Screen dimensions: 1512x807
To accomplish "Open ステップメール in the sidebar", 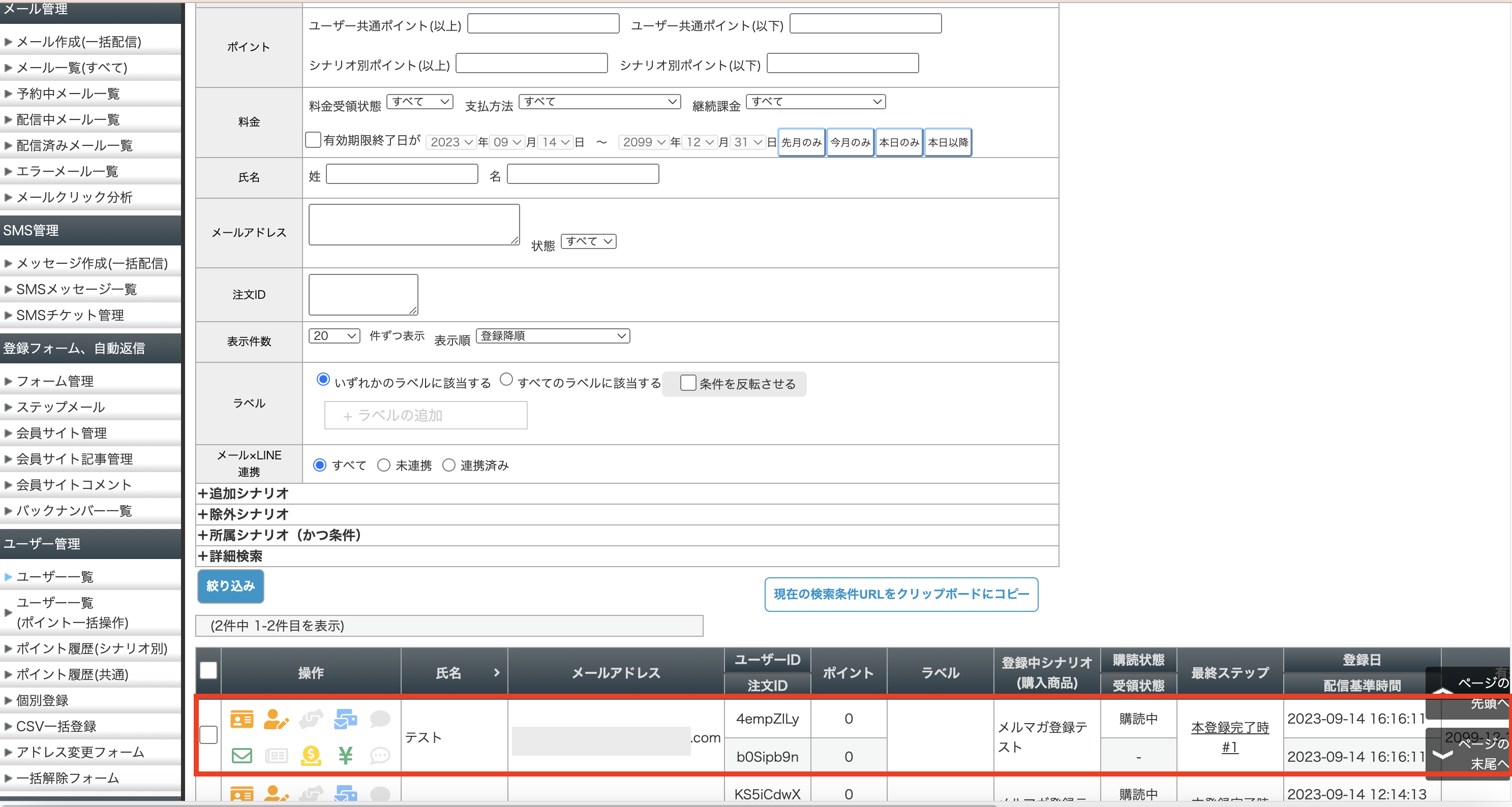I will [x=61, y=407].
